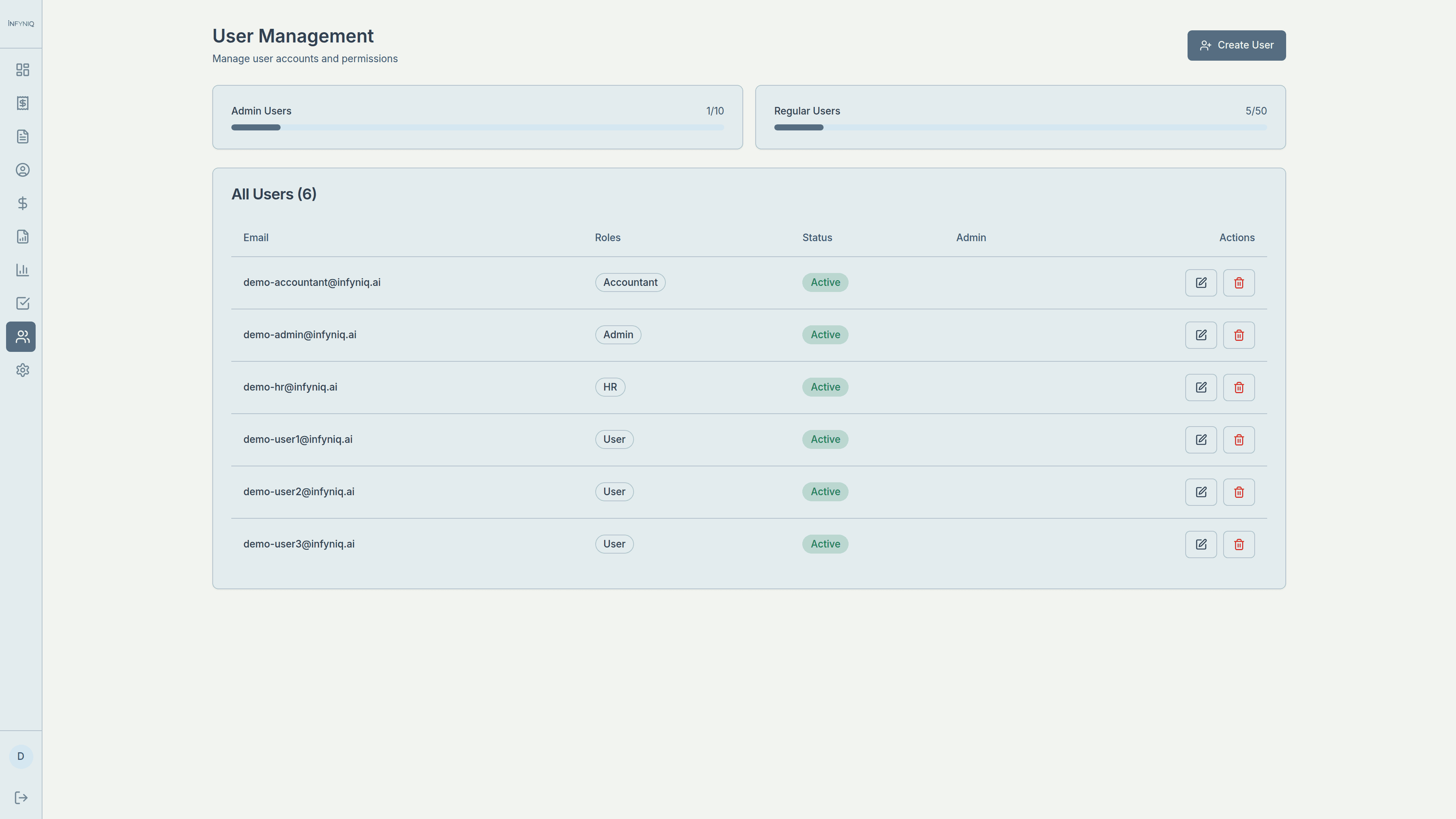Log out using the bottom sidebar icon
Screen dimensions: 1456x819
tap(21, 797)
